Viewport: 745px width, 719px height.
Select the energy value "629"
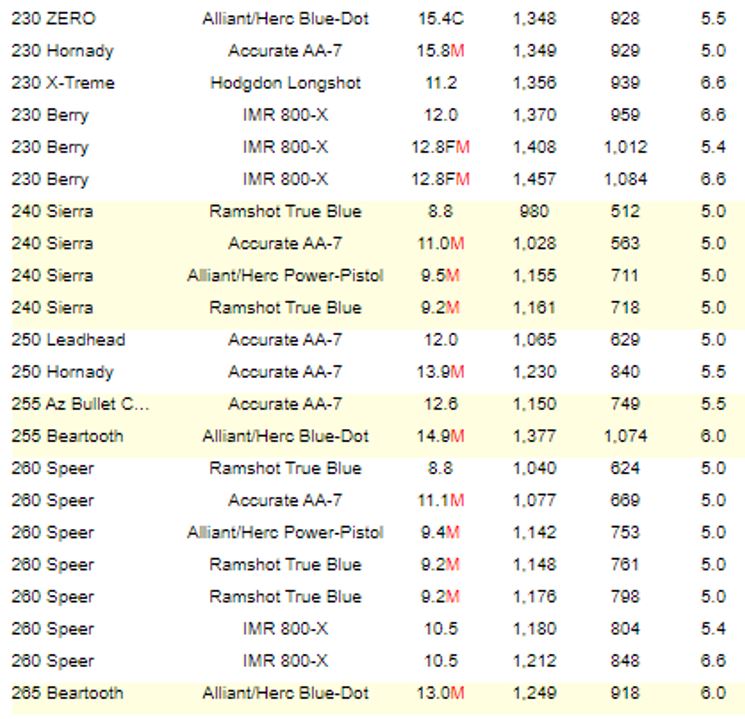click(625, 340)
